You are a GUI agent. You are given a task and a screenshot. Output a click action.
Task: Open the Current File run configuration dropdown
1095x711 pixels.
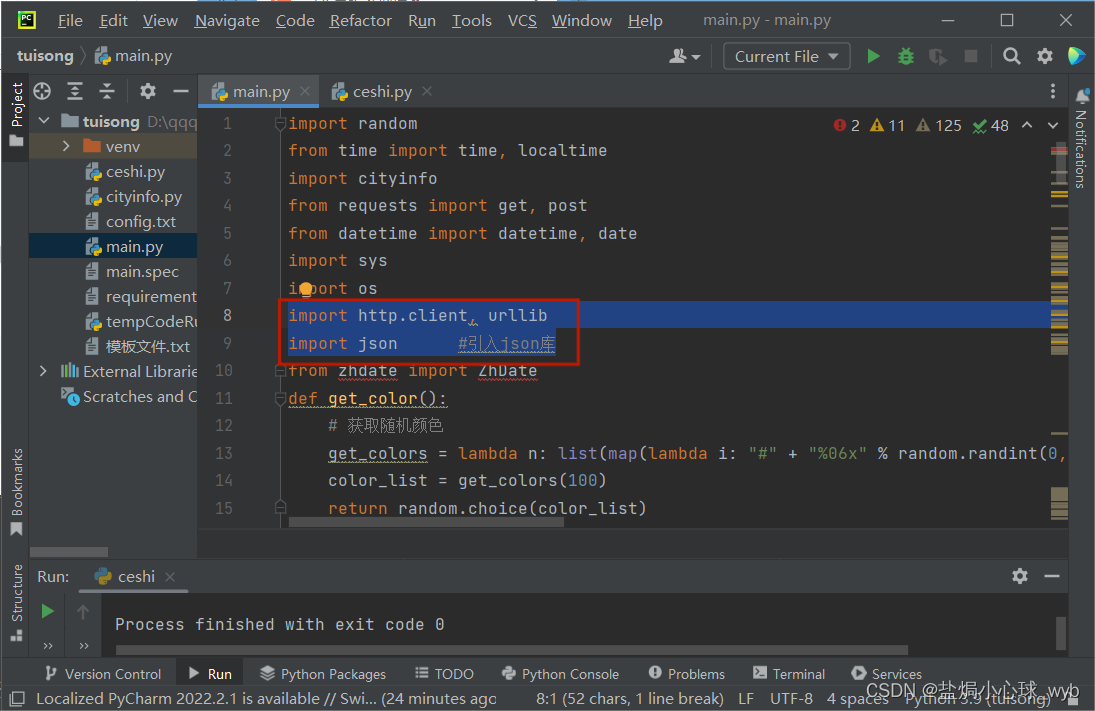(786, 57)
